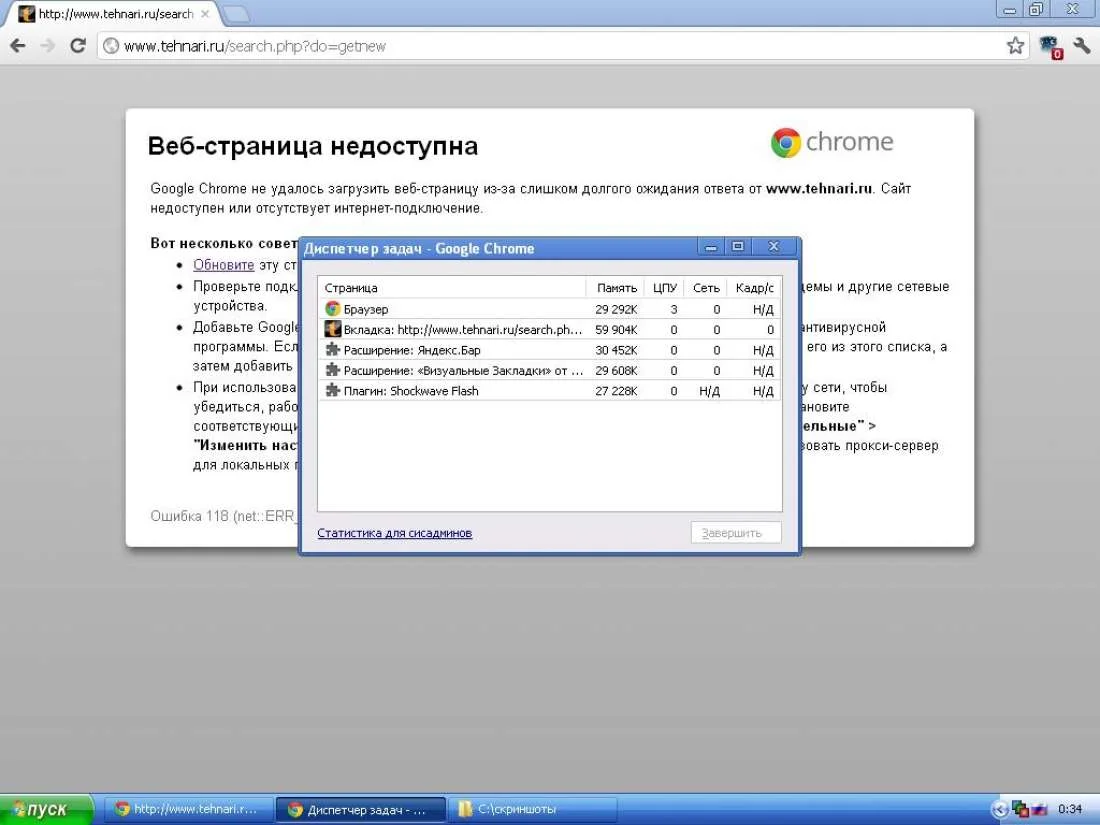Open the Chrome wrench settings menu
Image resolution: width=1100 pixels, height=825 pixels.
point(1082,46)
